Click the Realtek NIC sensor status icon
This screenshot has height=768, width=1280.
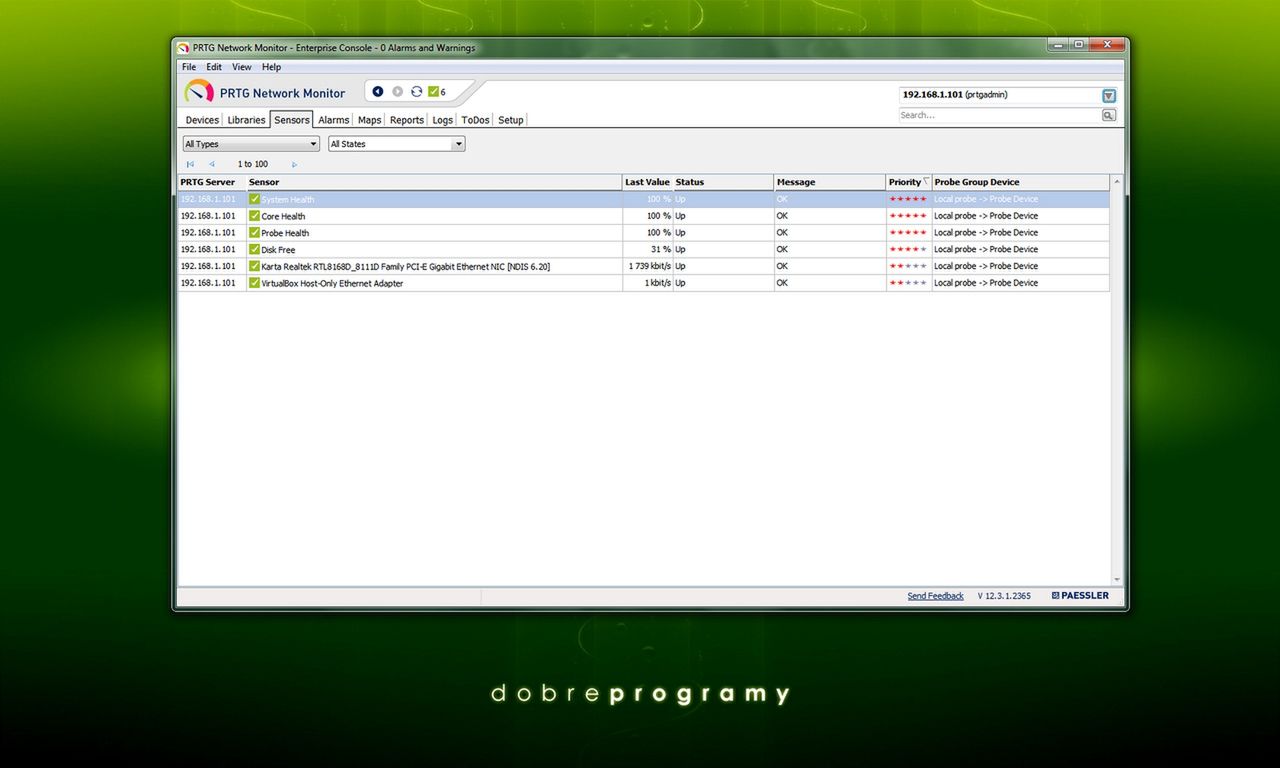tap(254, 266)
